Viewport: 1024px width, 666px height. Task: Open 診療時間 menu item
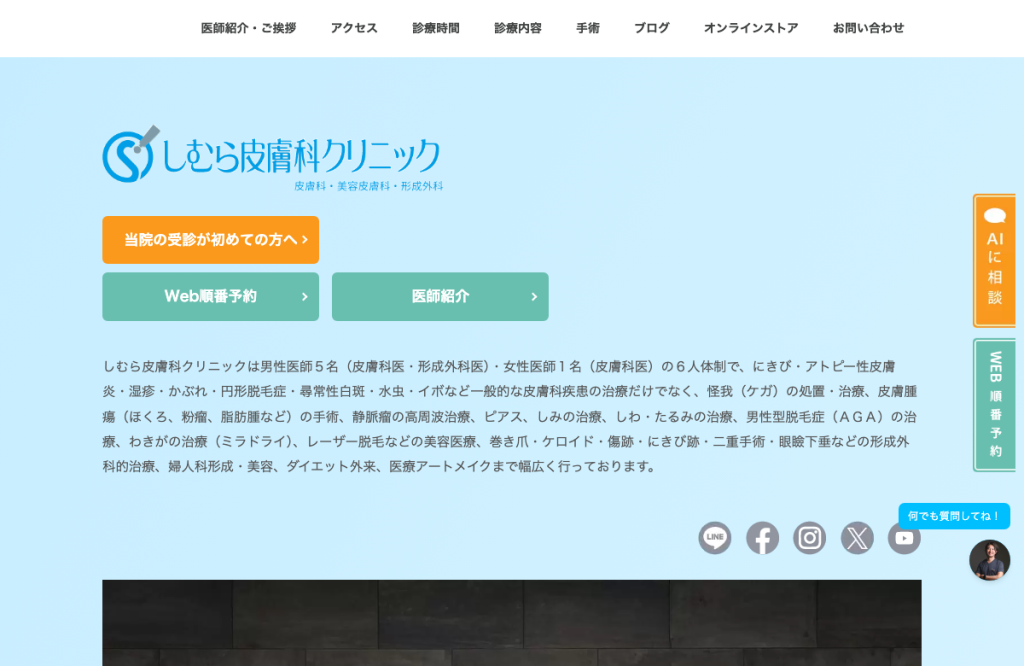coord(436,28)
